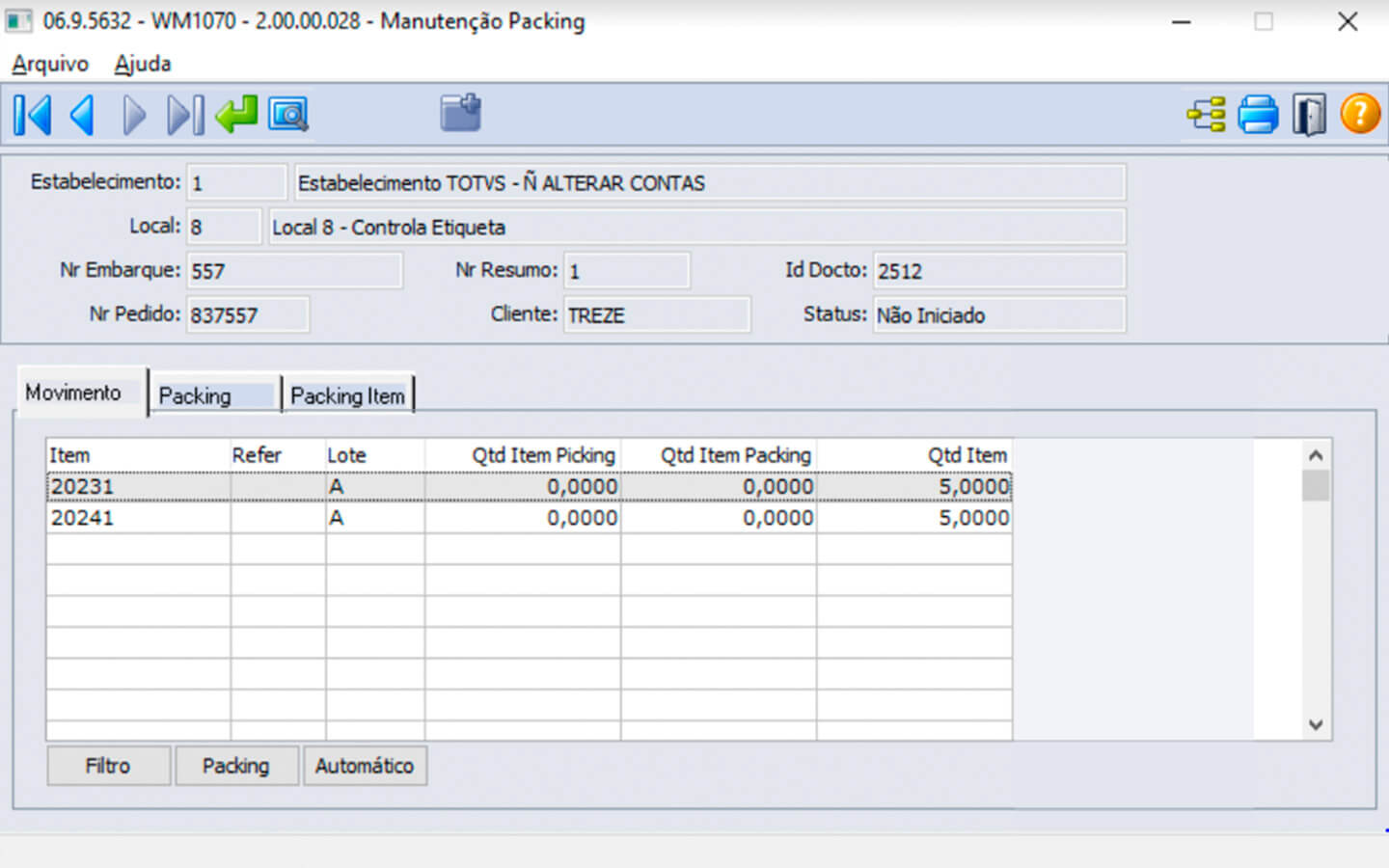Open the orange help question icon
This screenshot has height=868, width=1389.
pos(1360,115)
